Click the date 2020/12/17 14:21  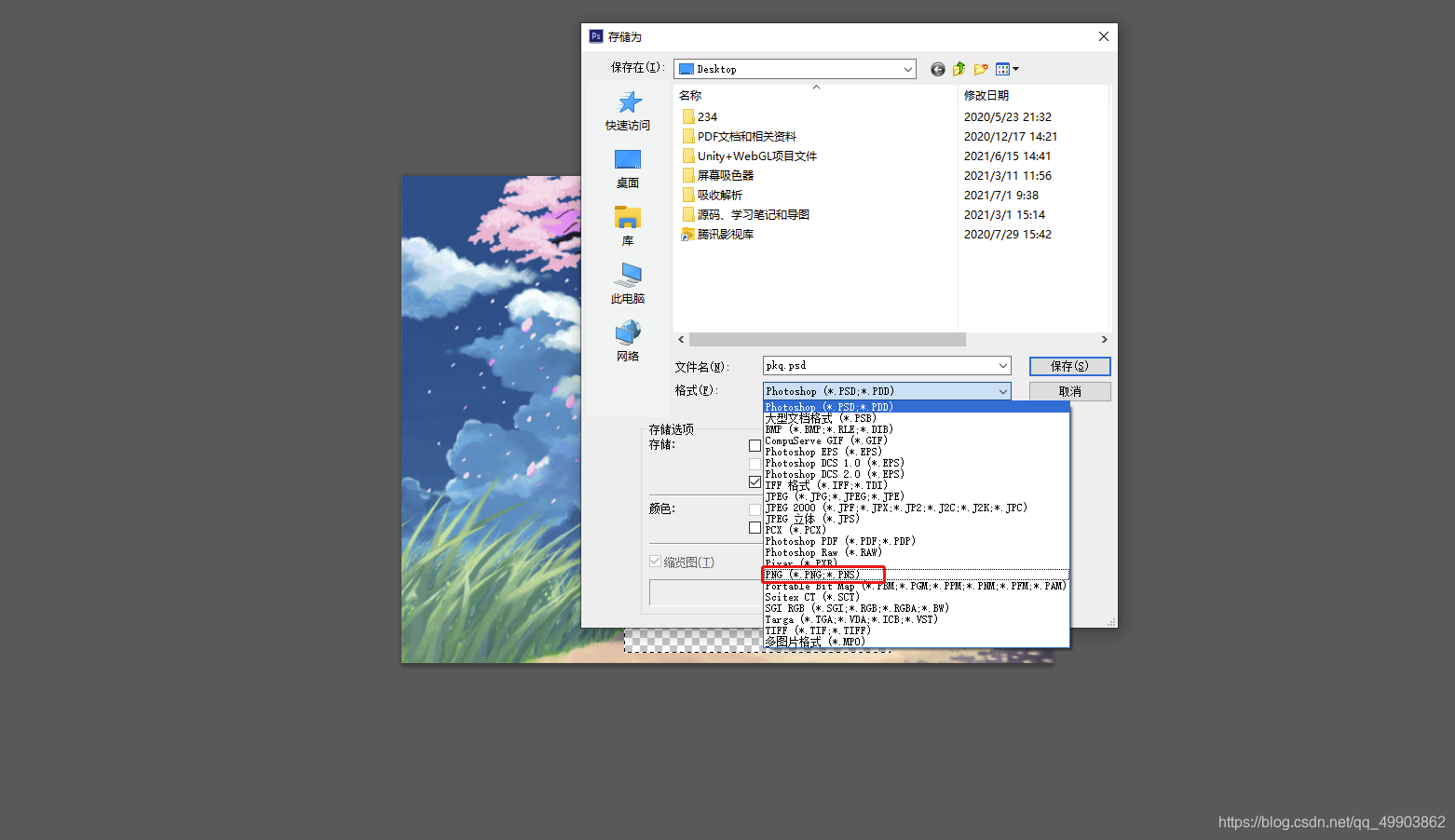click(x=1010, y=136)
